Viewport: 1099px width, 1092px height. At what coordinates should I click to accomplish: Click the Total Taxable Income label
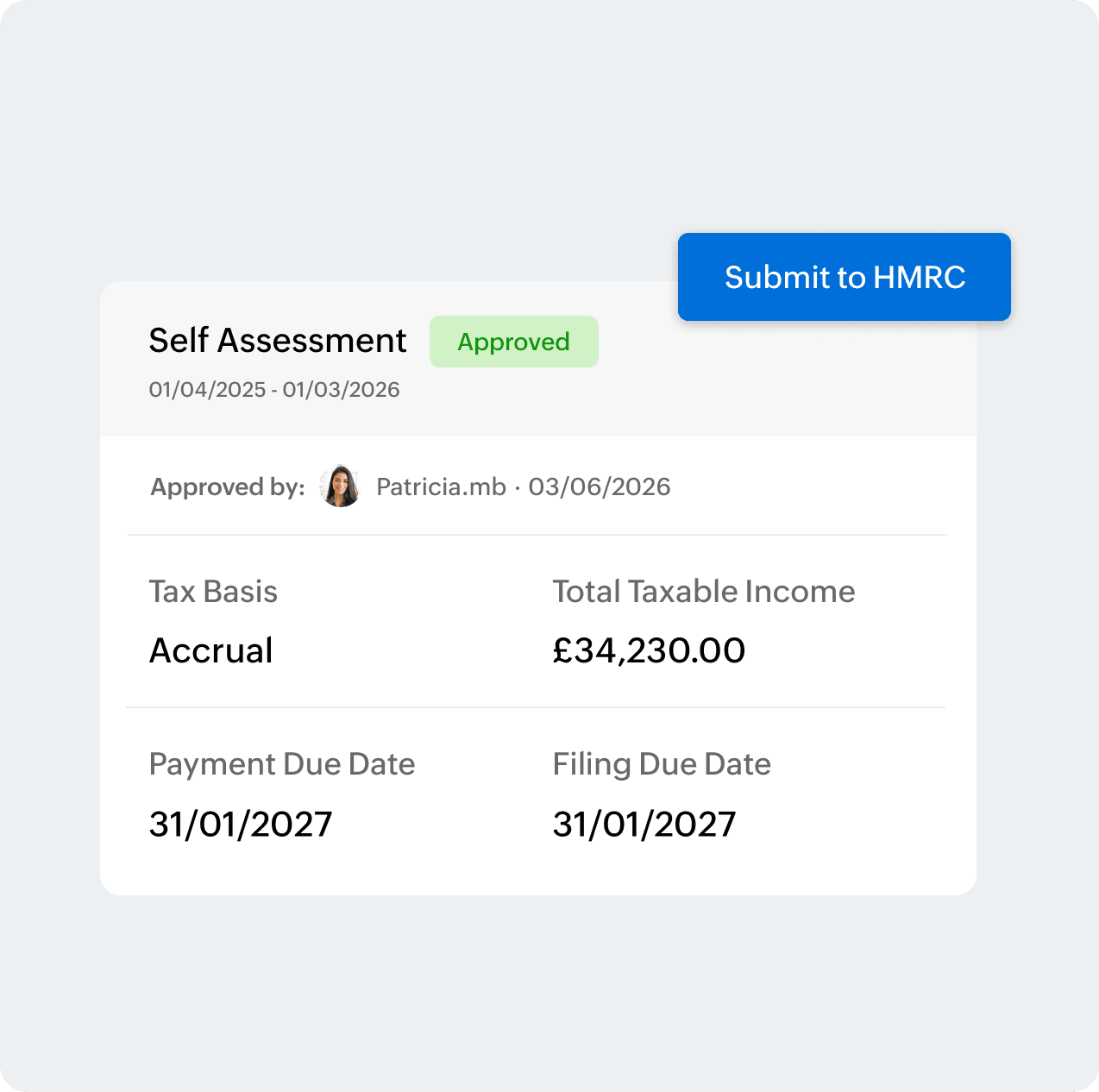coord(703,592)
